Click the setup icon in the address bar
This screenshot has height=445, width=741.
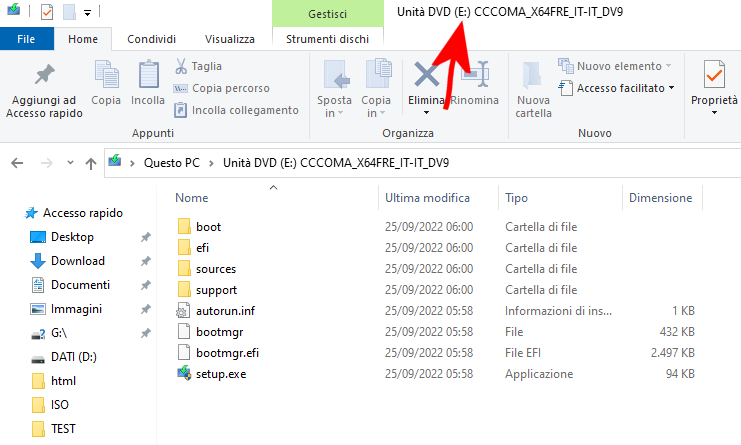(115, 162)
